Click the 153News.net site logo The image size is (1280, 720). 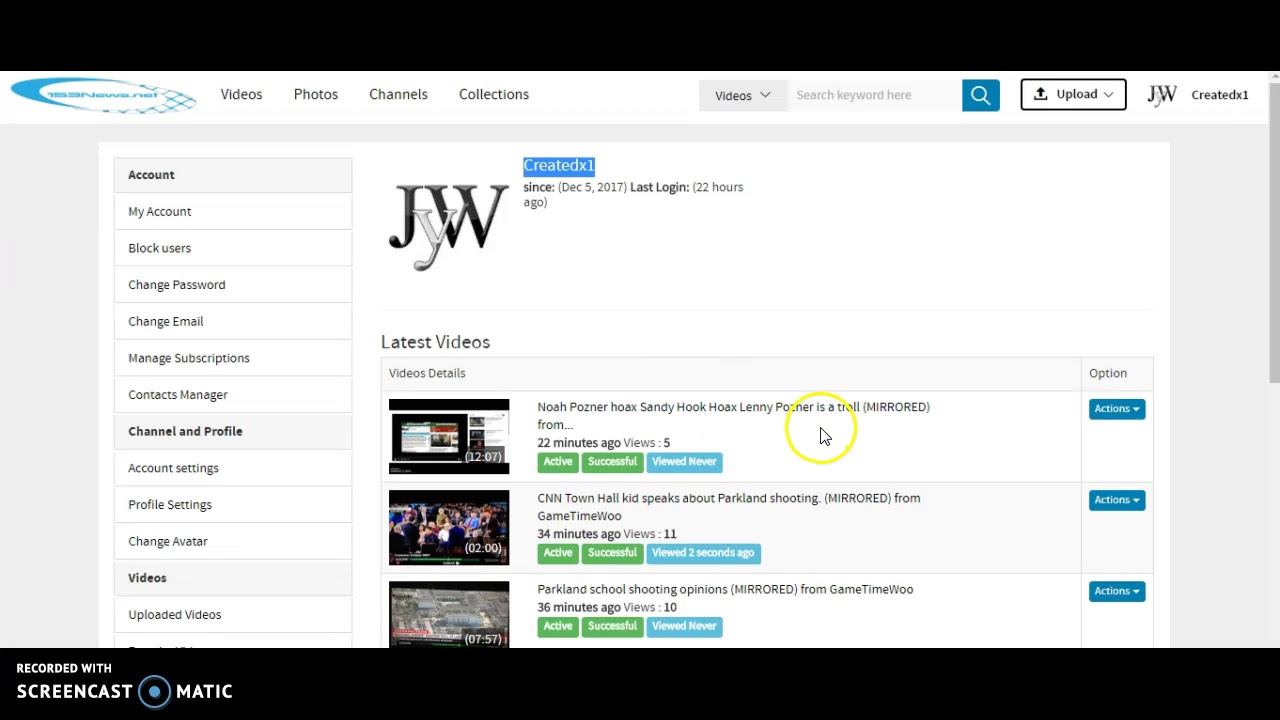pyautogui.click(x=104, y=95)
